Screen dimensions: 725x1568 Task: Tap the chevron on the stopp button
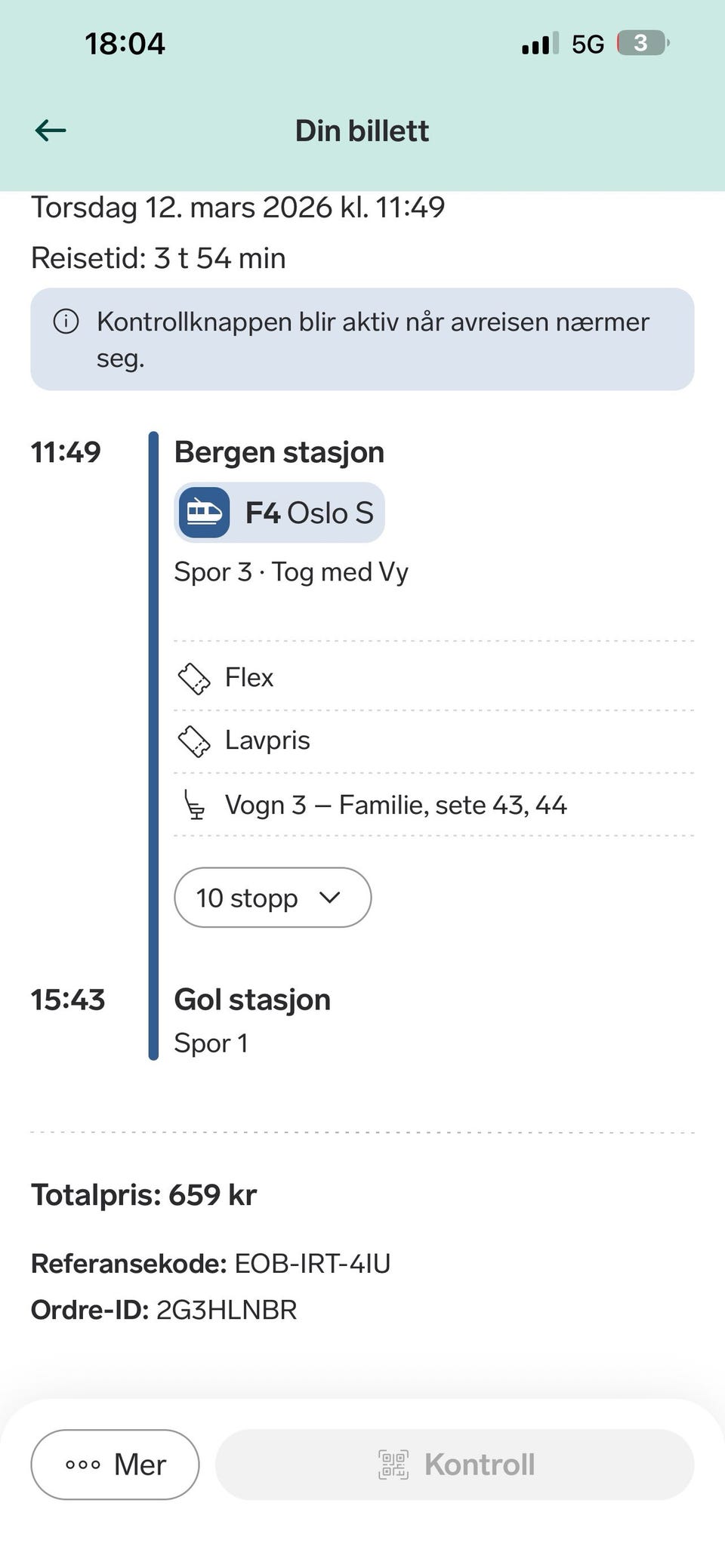(330, 898)
